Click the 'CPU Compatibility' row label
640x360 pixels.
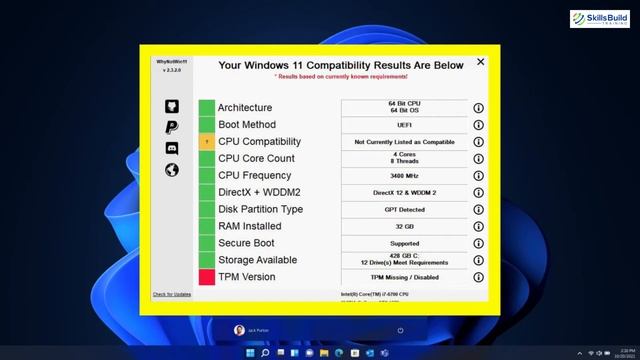click(259, 142)
